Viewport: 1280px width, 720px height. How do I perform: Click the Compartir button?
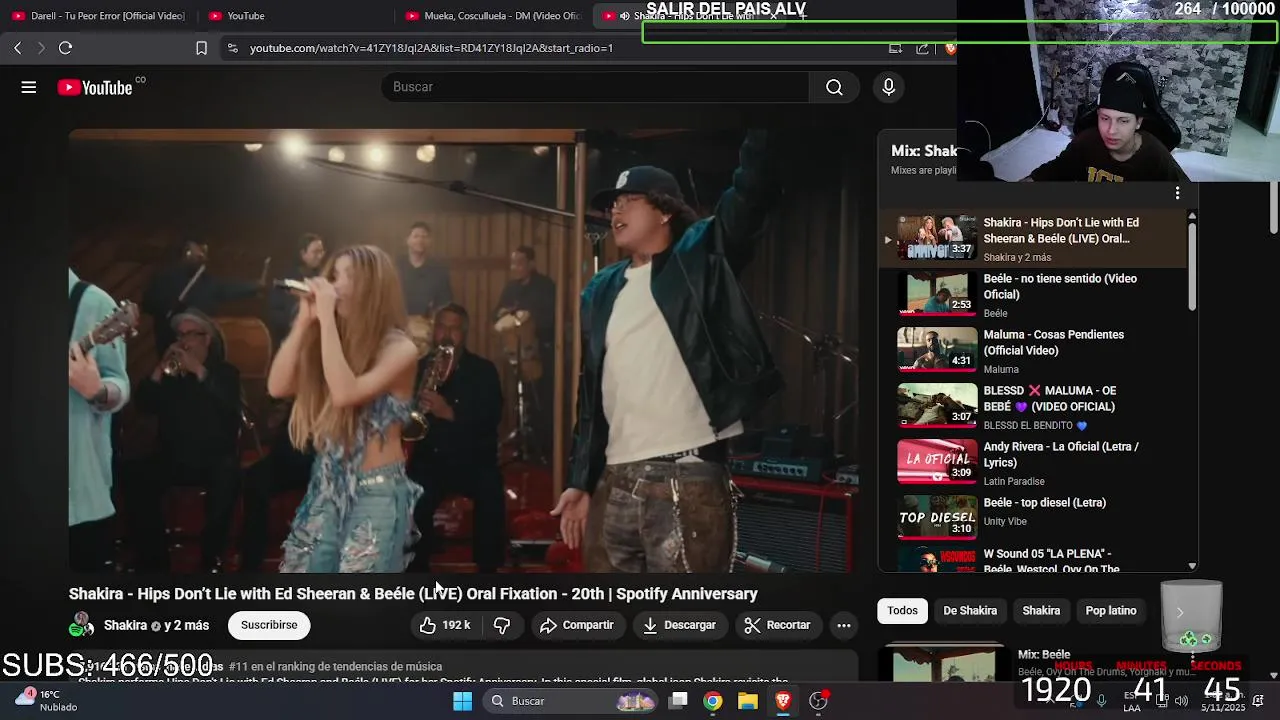[576, 625]
